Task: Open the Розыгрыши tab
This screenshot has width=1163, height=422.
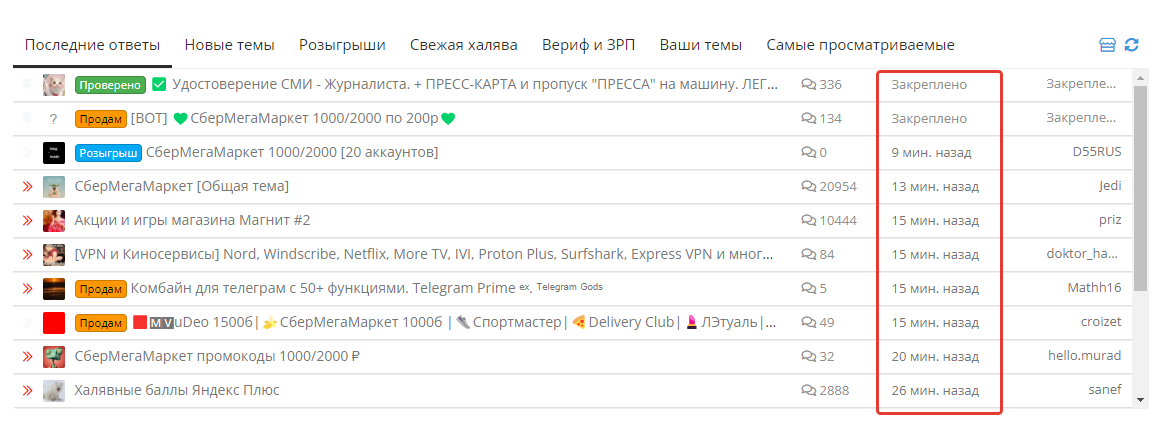Action: [342, 45]
